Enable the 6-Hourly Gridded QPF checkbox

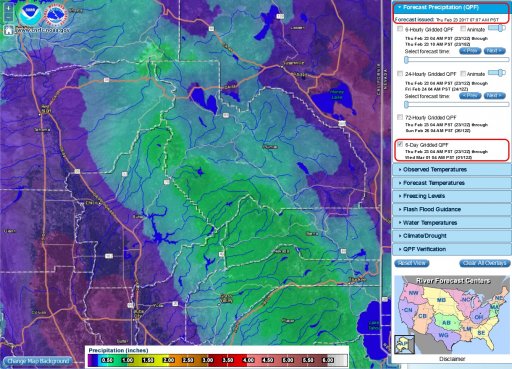coord(400,29)
